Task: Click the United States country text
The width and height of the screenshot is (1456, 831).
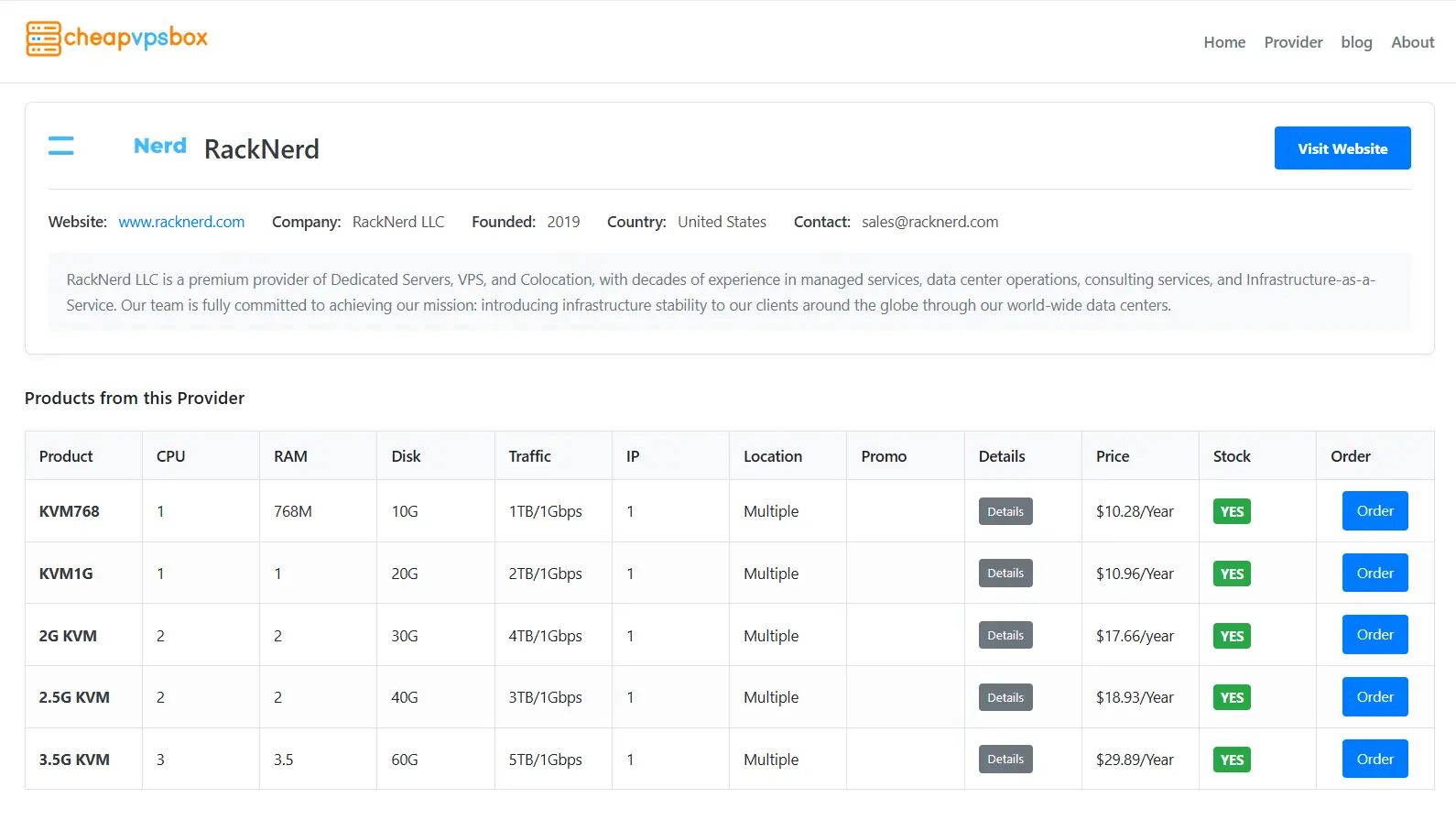Action: click(x=722, y=222)
